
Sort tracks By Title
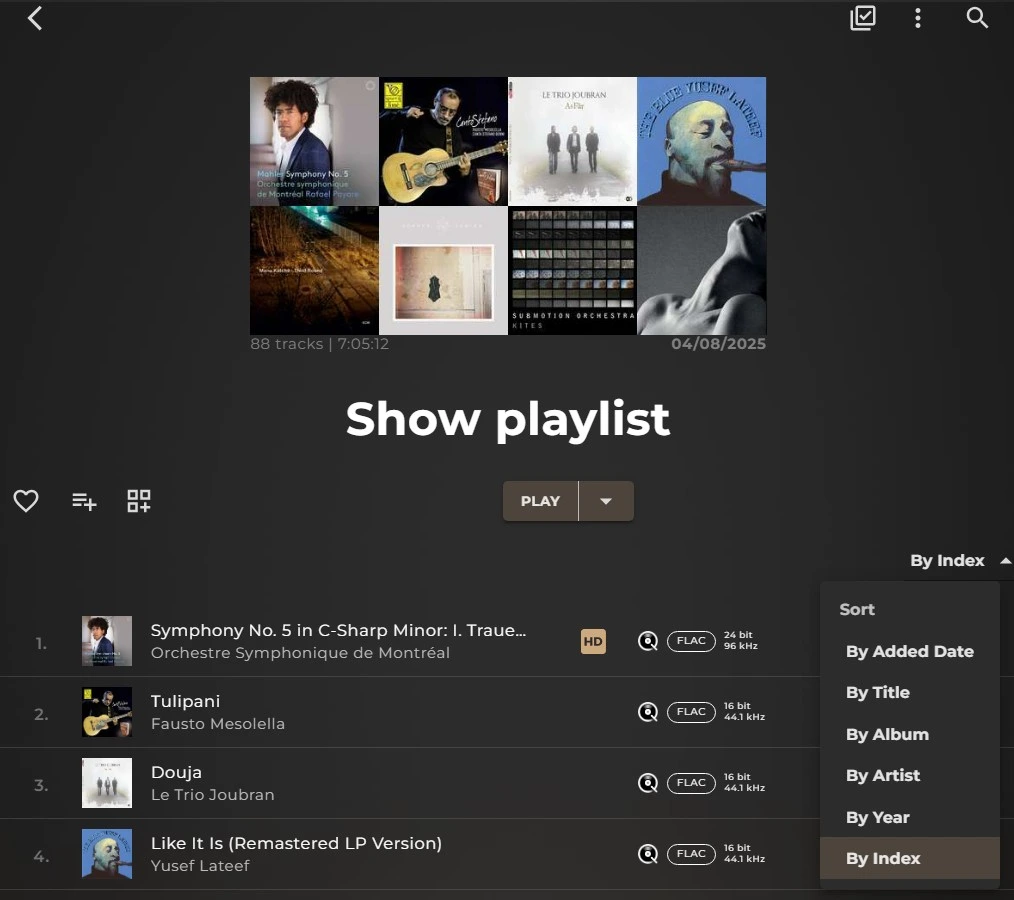[x=877, y=692]
